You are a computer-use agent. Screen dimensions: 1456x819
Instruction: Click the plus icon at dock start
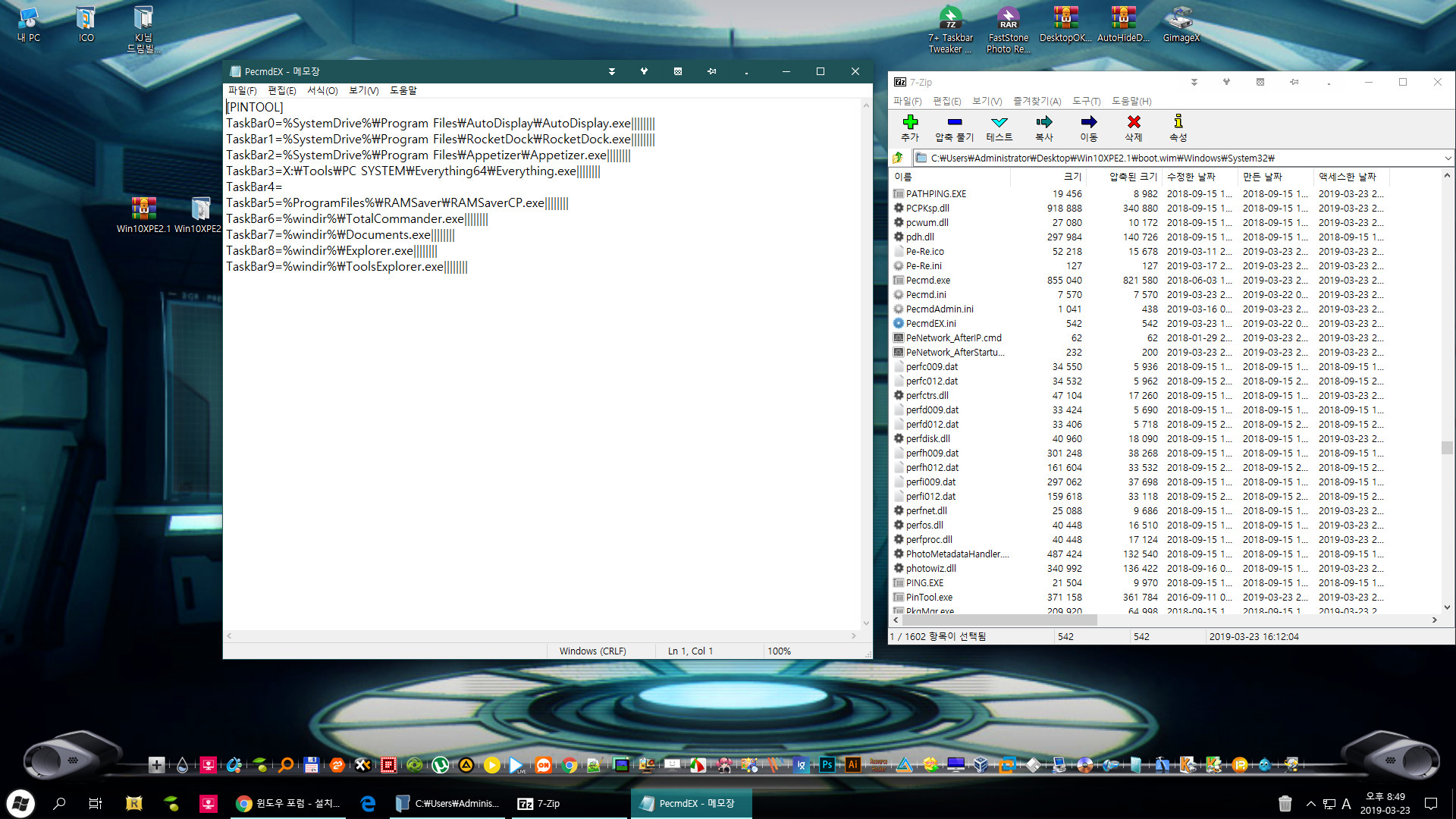[x=156, y=765]
